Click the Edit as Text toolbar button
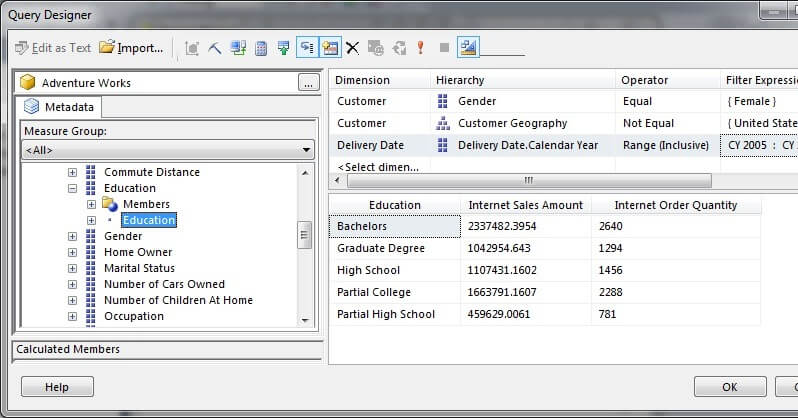The width and height of the screenshot is (798, 418). (x=53, y=48)
